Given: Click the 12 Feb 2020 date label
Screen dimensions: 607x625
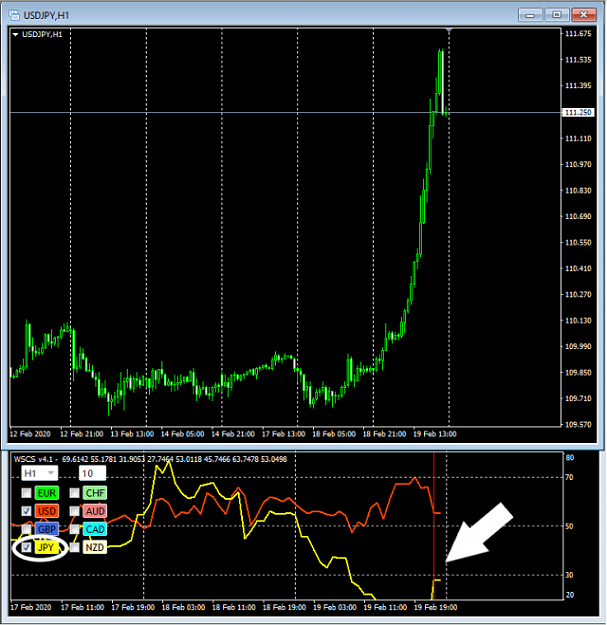Looking at the screenshot, I should click(30, 434).
